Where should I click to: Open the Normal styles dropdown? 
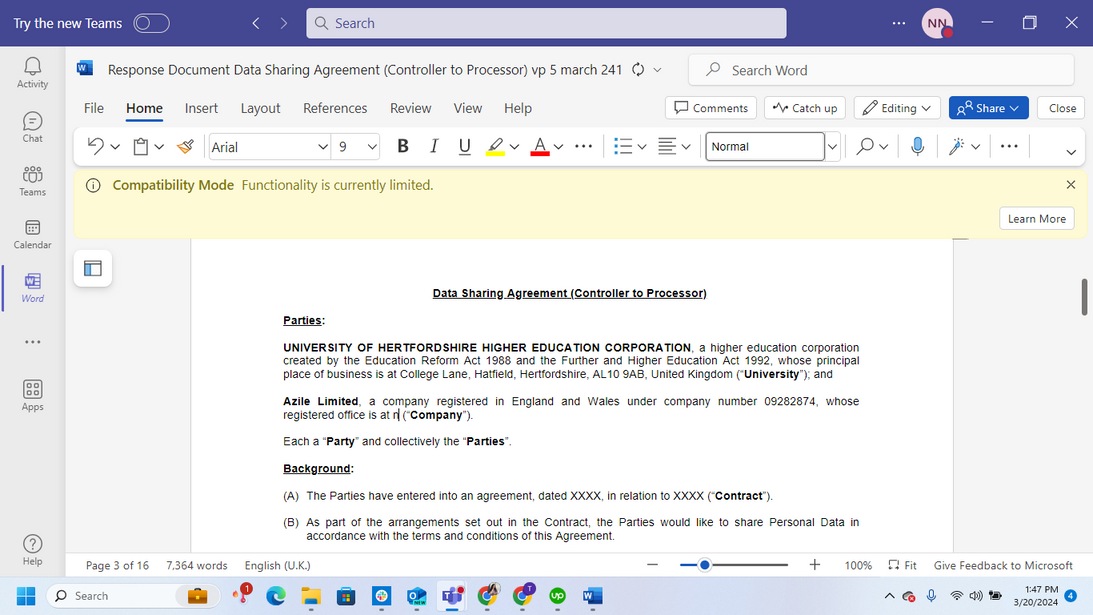pos(832,147)
